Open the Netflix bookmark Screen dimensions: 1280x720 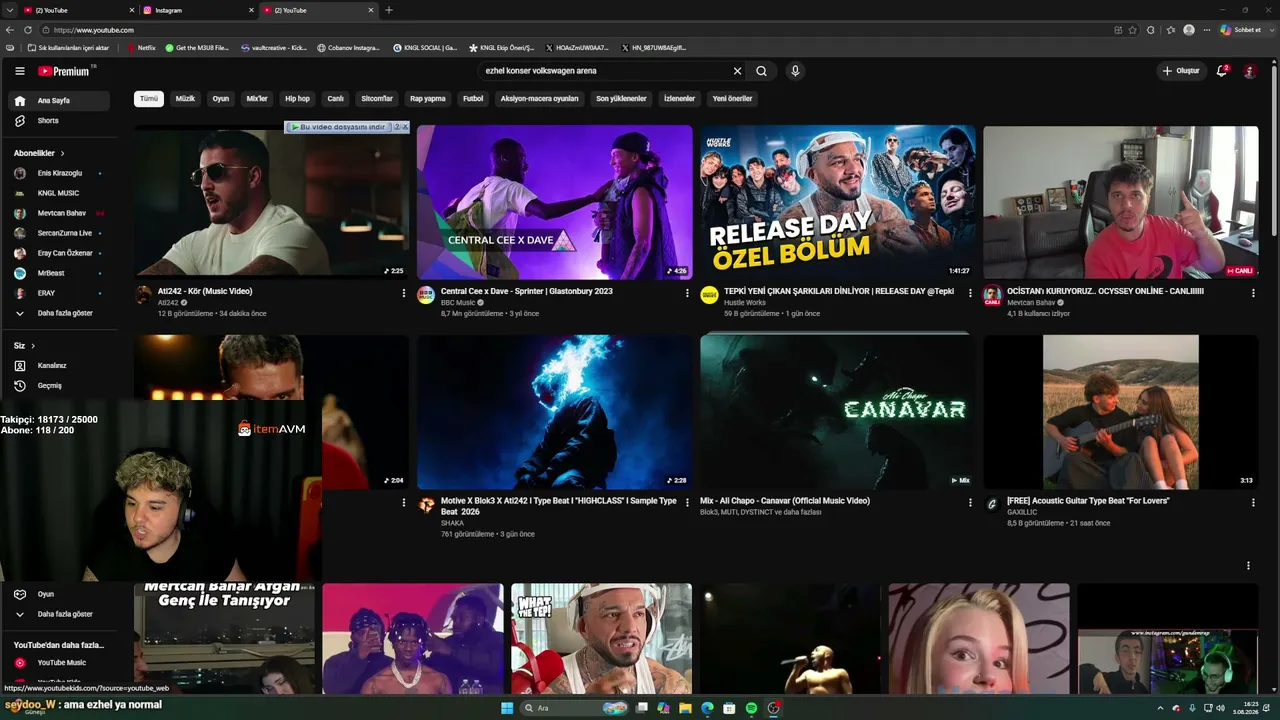(141, 47)
